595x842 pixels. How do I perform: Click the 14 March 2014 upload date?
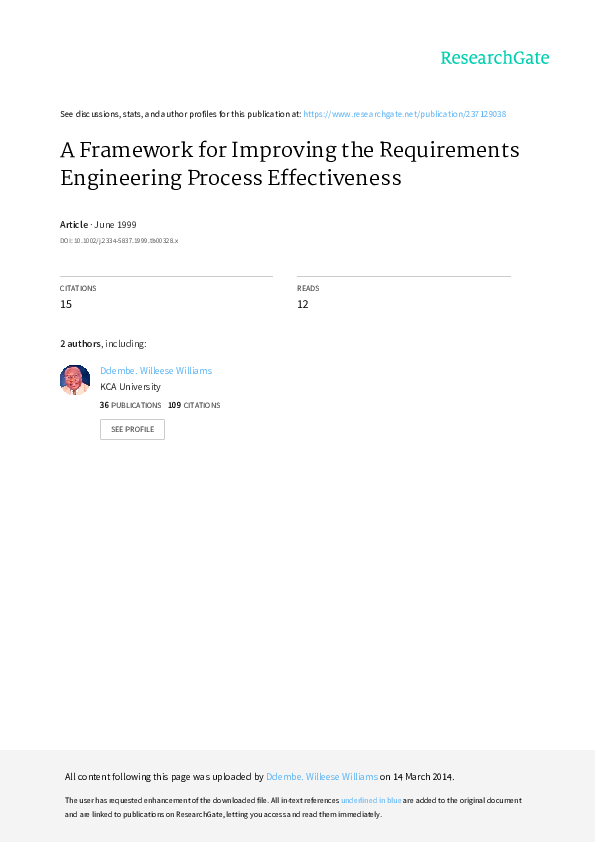[x=423, y=776]
